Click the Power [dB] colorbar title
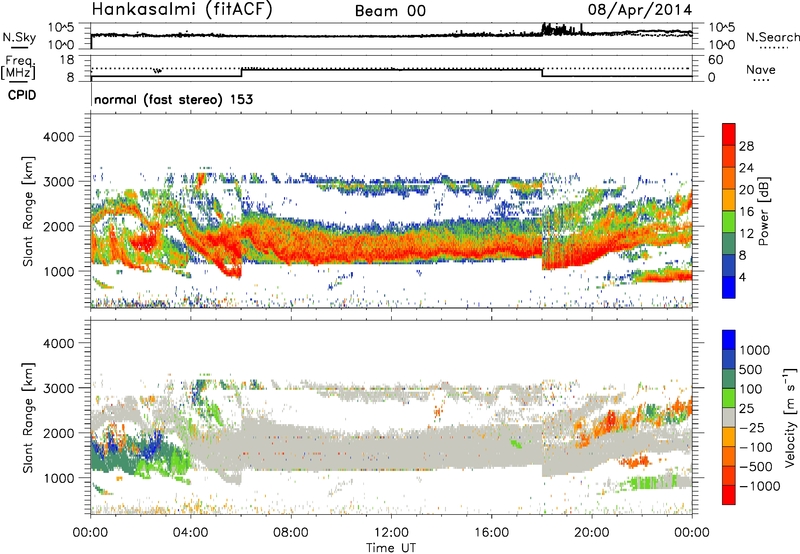 point(763,211)
